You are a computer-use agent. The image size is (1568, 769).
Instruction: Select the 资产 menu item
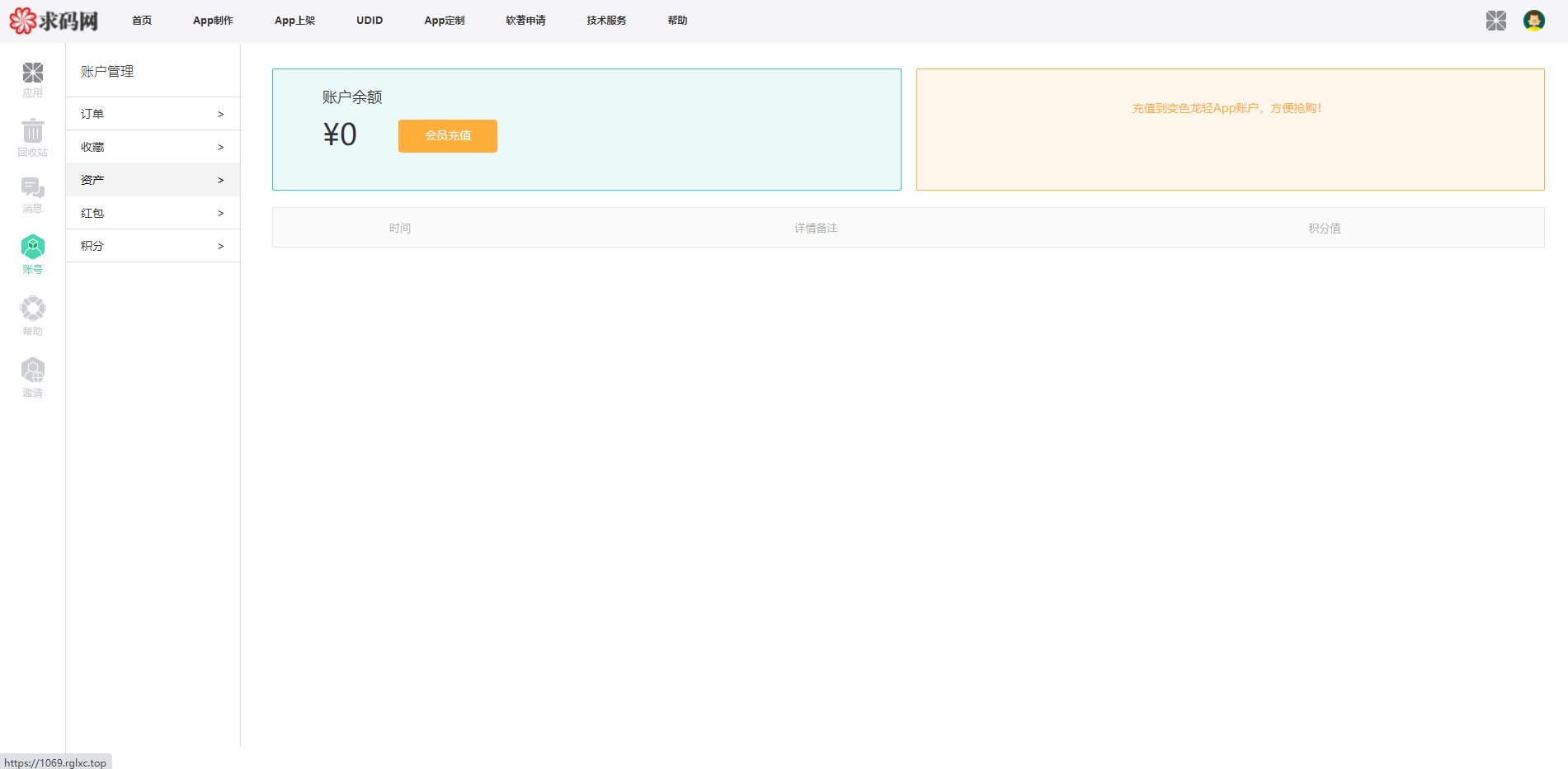[x=153, y=180]
